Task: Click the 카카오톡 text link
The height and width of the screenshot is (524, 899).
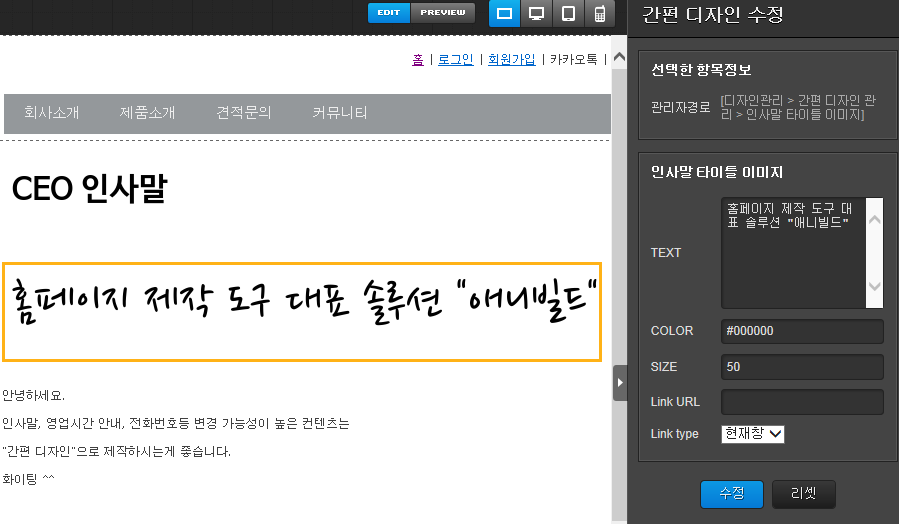Action: coord(574,59)
